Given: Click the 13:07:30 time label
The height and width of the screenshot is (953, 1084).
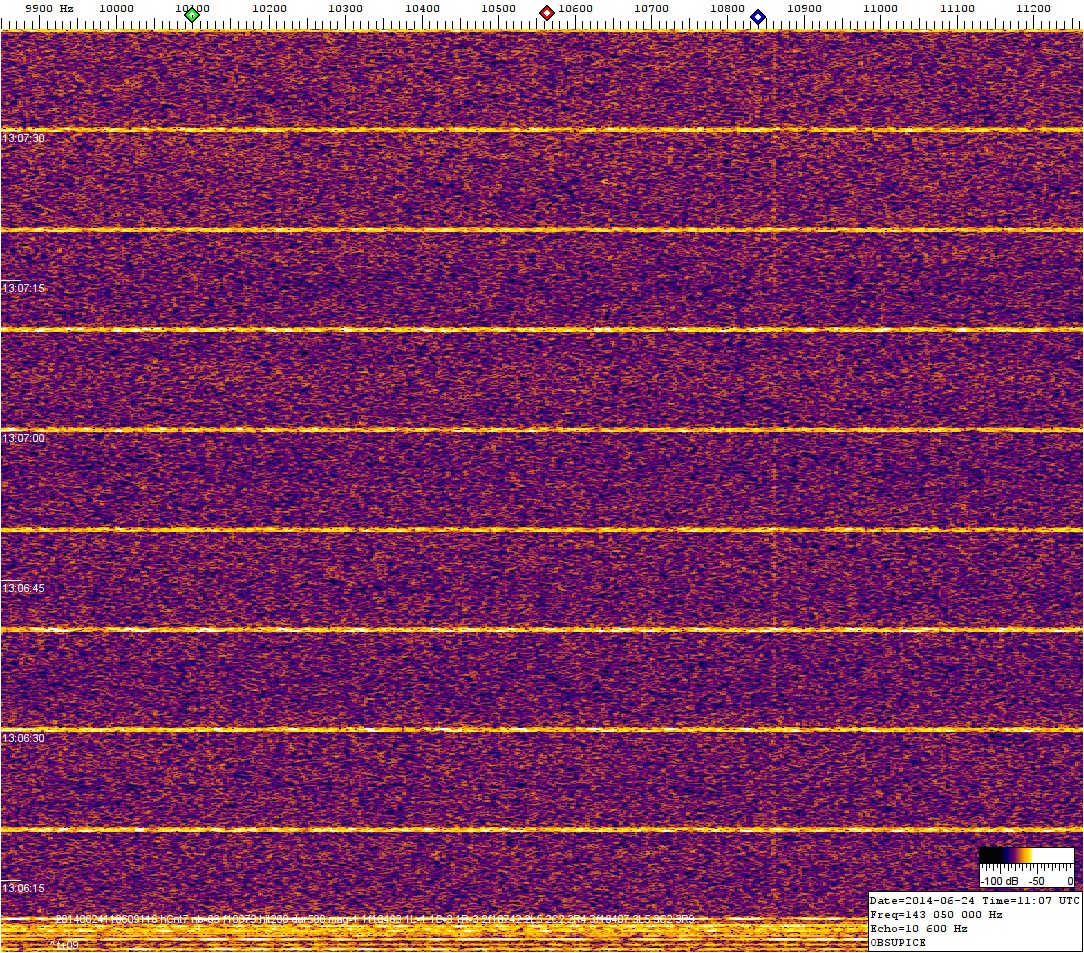Looking at the screenshot, I should [x=24, y=138].
